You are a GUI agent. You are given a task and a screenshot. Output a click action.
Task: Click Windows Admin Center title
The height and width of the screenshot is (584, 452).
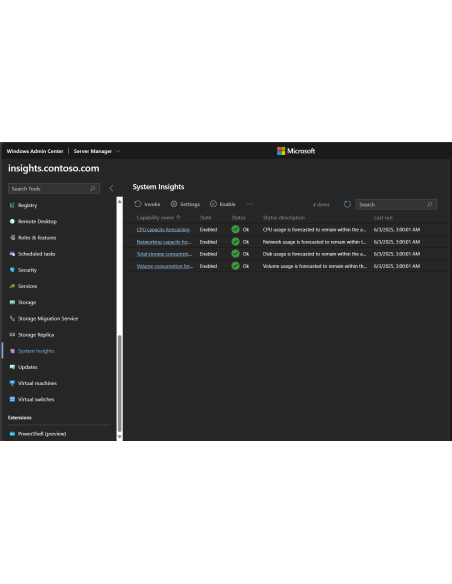click(35, 151)
